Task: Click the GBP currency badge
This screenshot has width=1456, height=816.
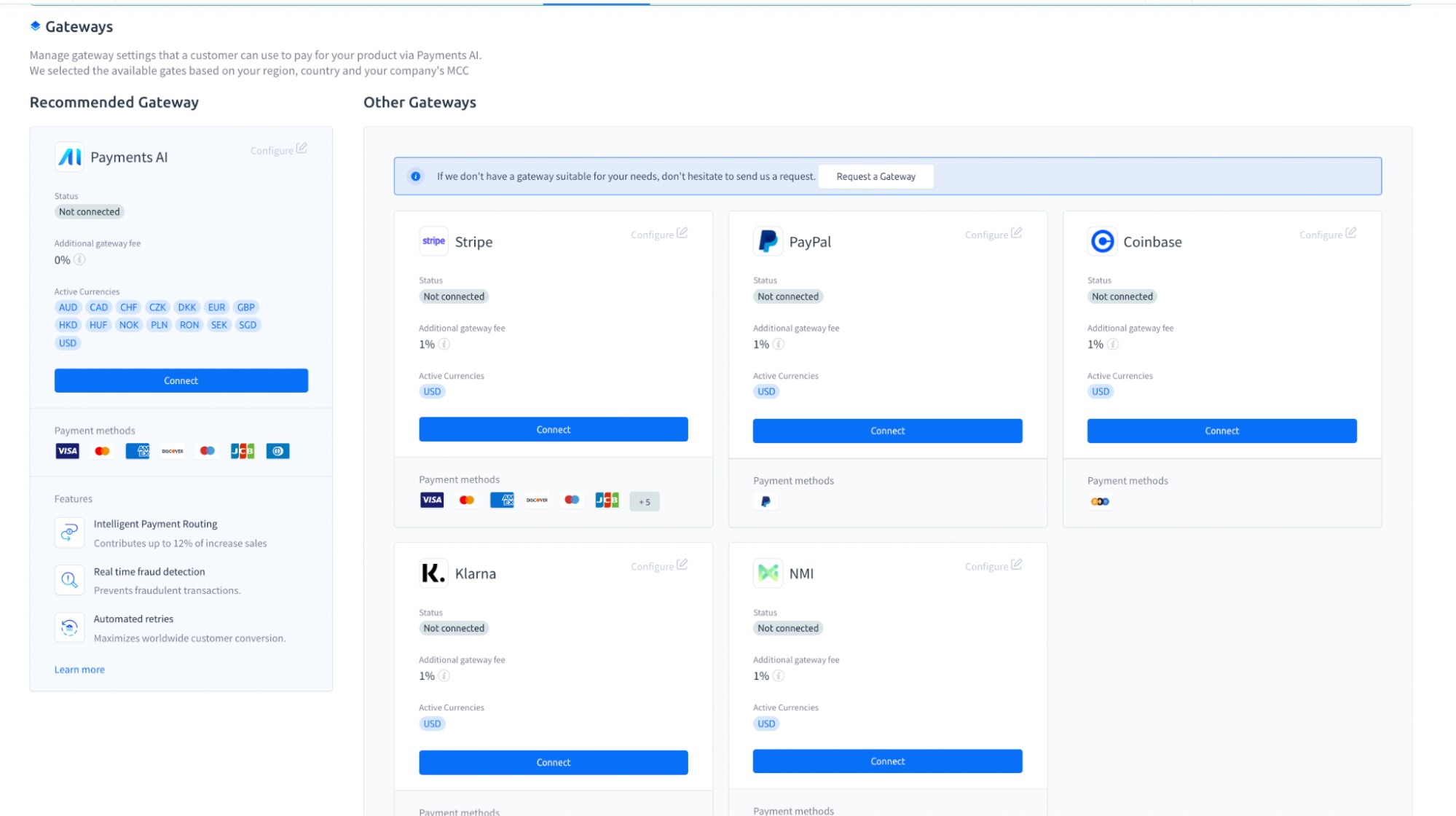Action: (x=246, y=307)
